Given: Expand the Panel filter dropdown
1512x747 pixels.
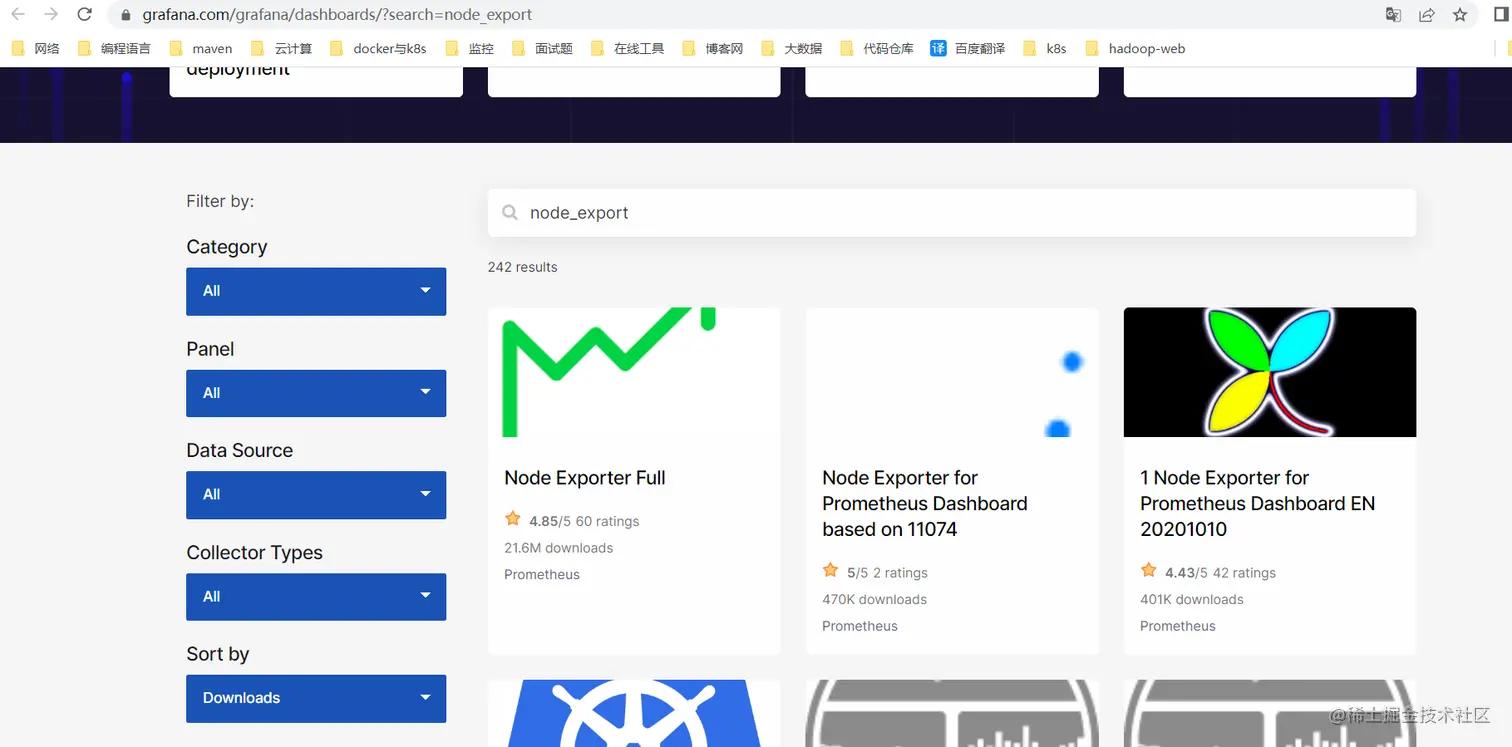Looking at the screenshot, I should (x=316, y=393).
